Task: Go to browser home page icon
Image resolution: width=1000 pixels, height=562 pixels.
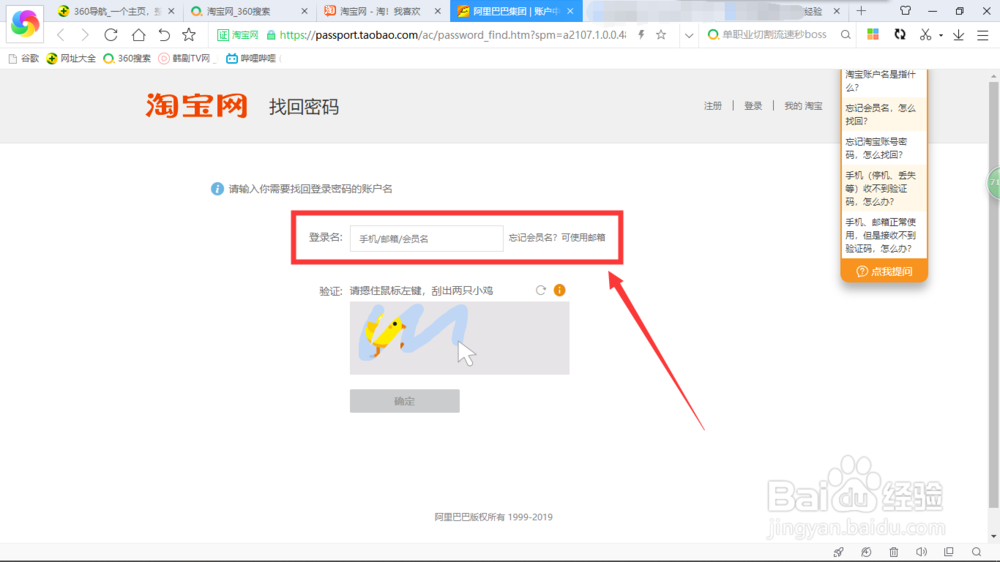Action: tap(138, 35)
